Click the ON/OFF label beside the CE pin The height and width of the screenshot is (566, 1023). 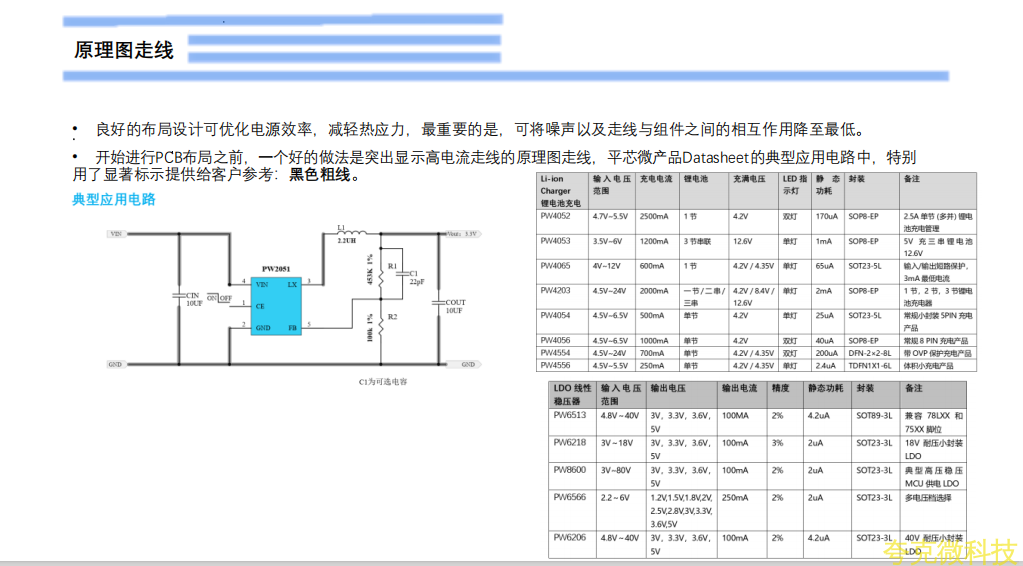pyautogui.click(x=218, y=298)
